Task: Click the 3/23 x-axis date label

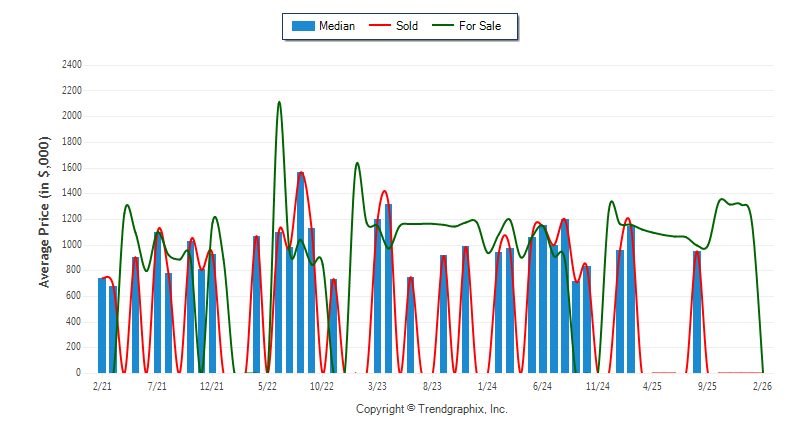Action: [377, 385]
